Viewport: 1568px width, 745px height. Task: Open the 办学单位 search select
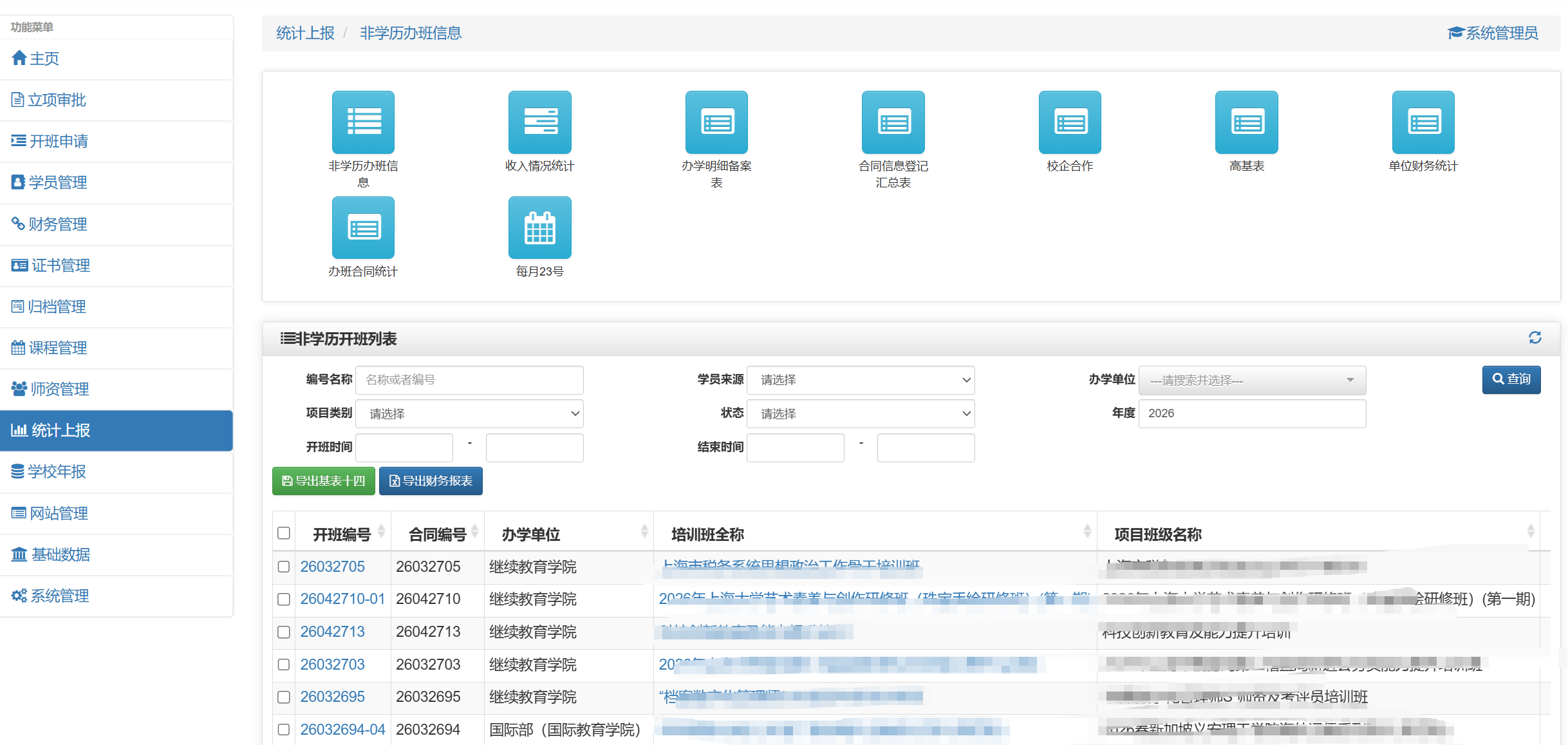pos(1252,380)
